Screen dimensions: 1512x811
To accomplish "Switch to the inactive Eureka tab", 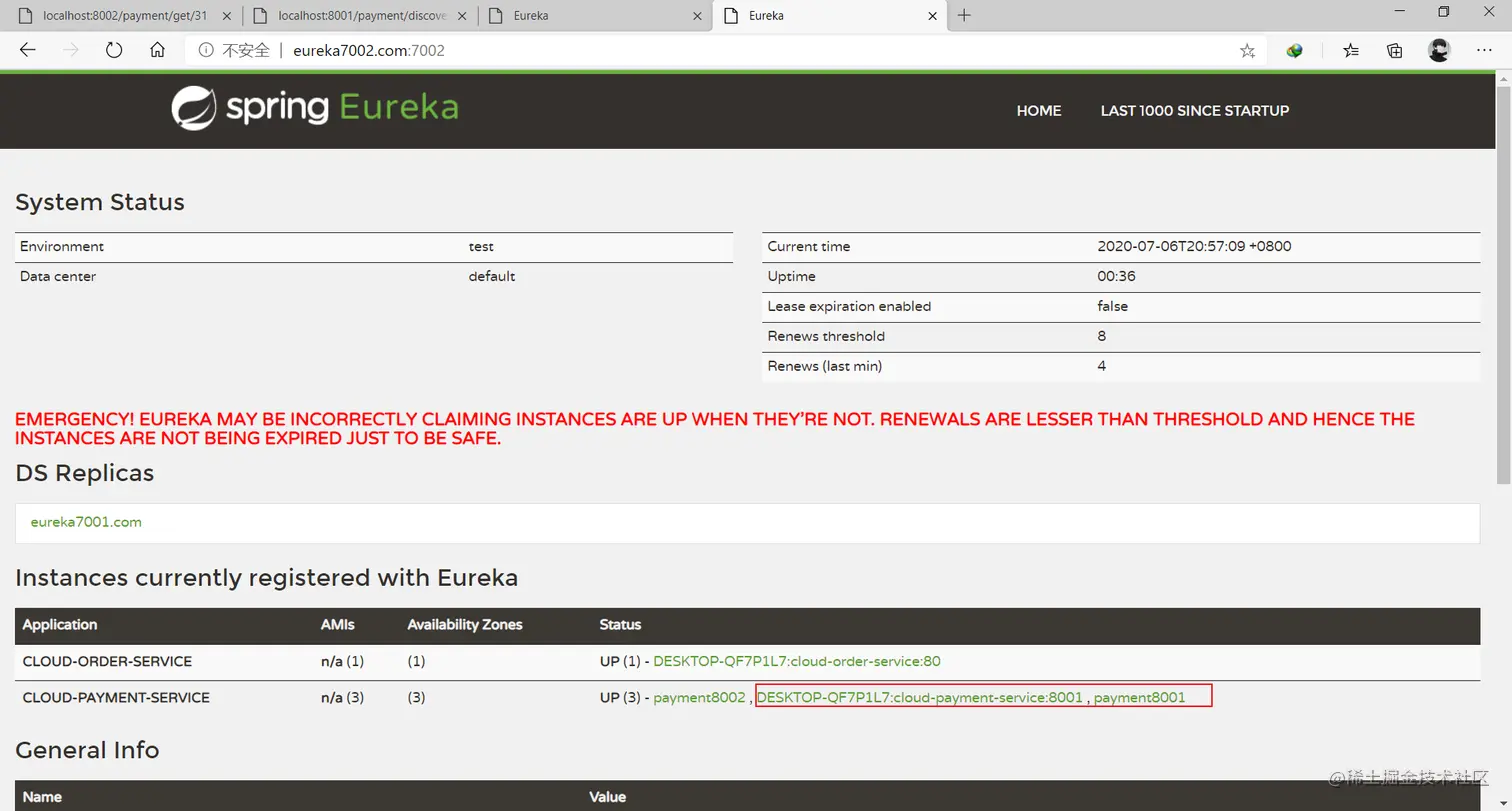I will click(x=594, y=16).
